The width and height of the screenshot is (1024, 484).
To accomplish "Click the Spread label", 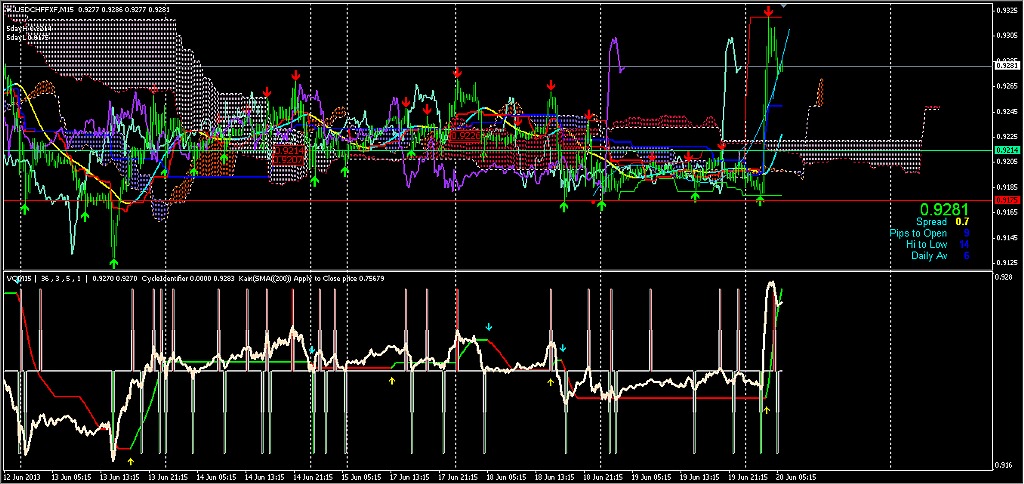I will [x=931, y=222].
